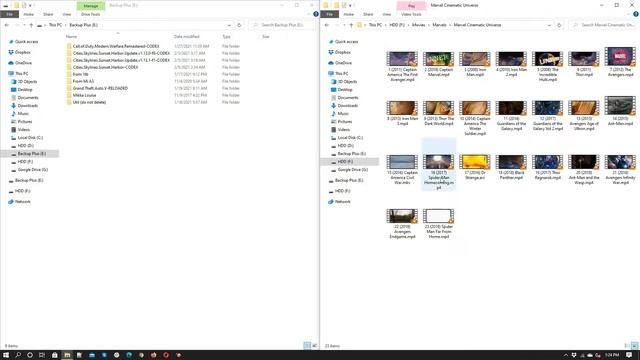Open recent locations dropdown in Marvel window
640x360 pixels.
[x=344, y=25]
